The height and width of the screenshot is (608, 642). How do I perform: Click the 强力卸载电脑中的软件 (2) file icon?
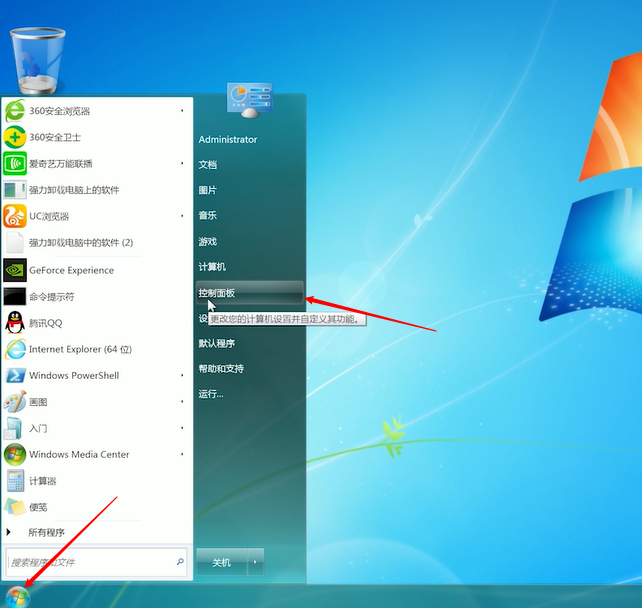(x=15, y=242)
